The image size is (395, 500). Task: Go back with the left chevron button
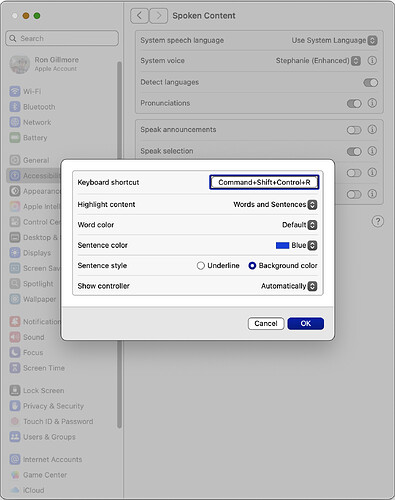tap(139, 16)
